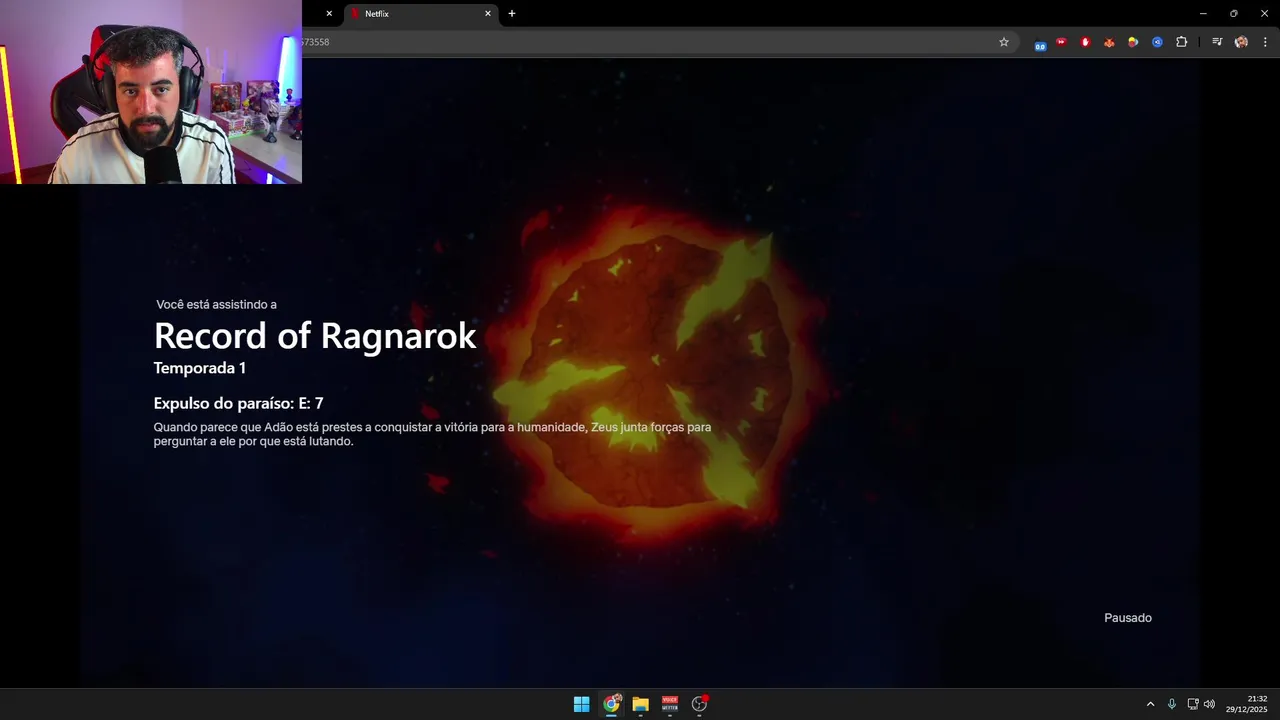This screenshot has width=1280, height=720.
Task: Open the clock showing 21:32 and date
Action: click(1246, 704)
